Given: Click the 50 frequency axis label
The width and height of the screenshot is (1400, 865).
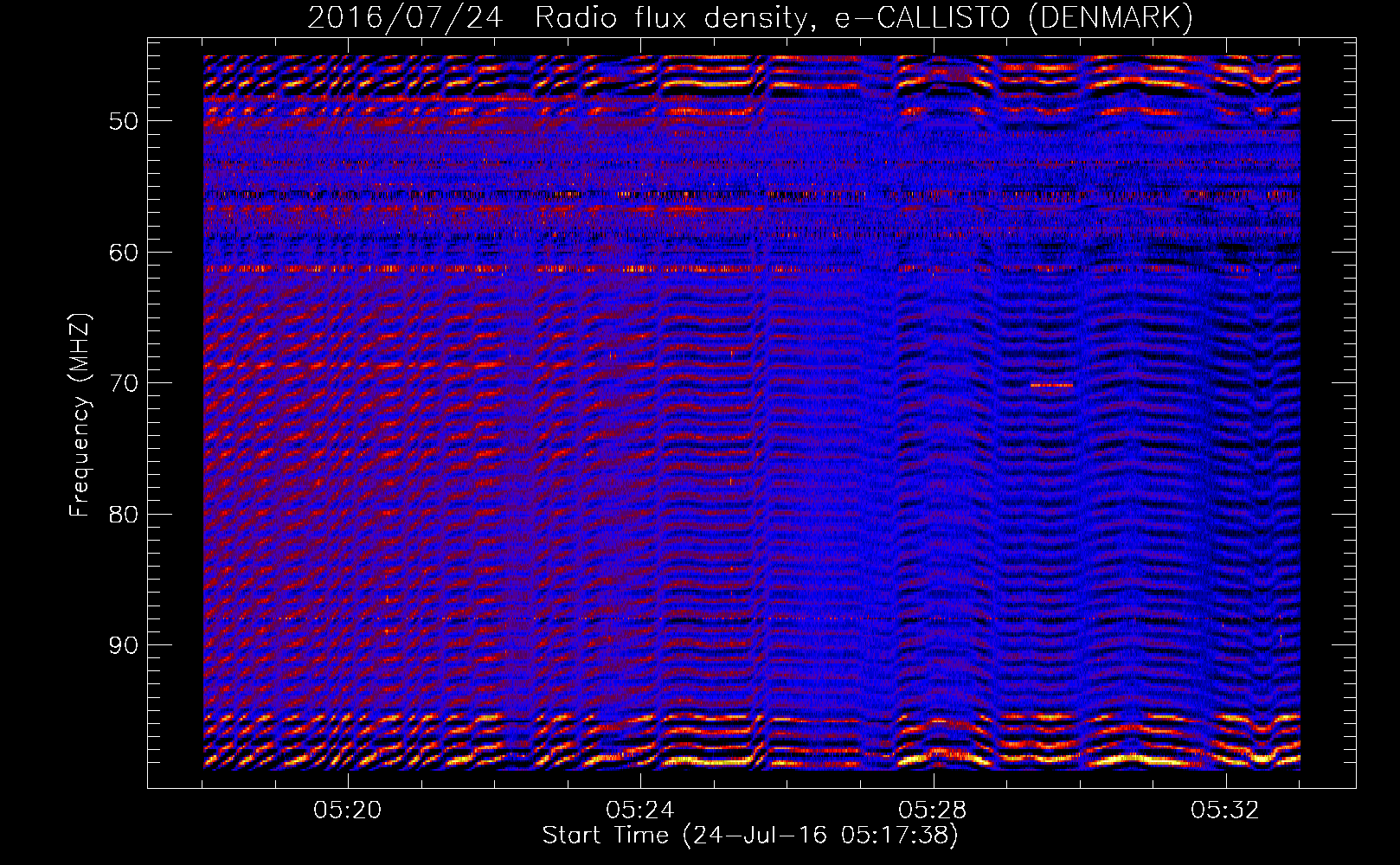Looking at the screenshot, I should [124, 121].
